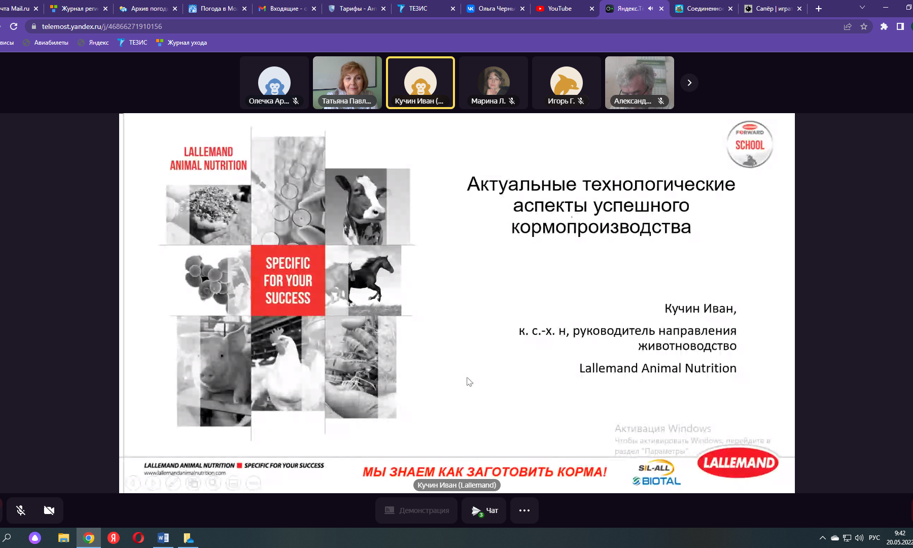Open a new browser tab

(819, 8)
